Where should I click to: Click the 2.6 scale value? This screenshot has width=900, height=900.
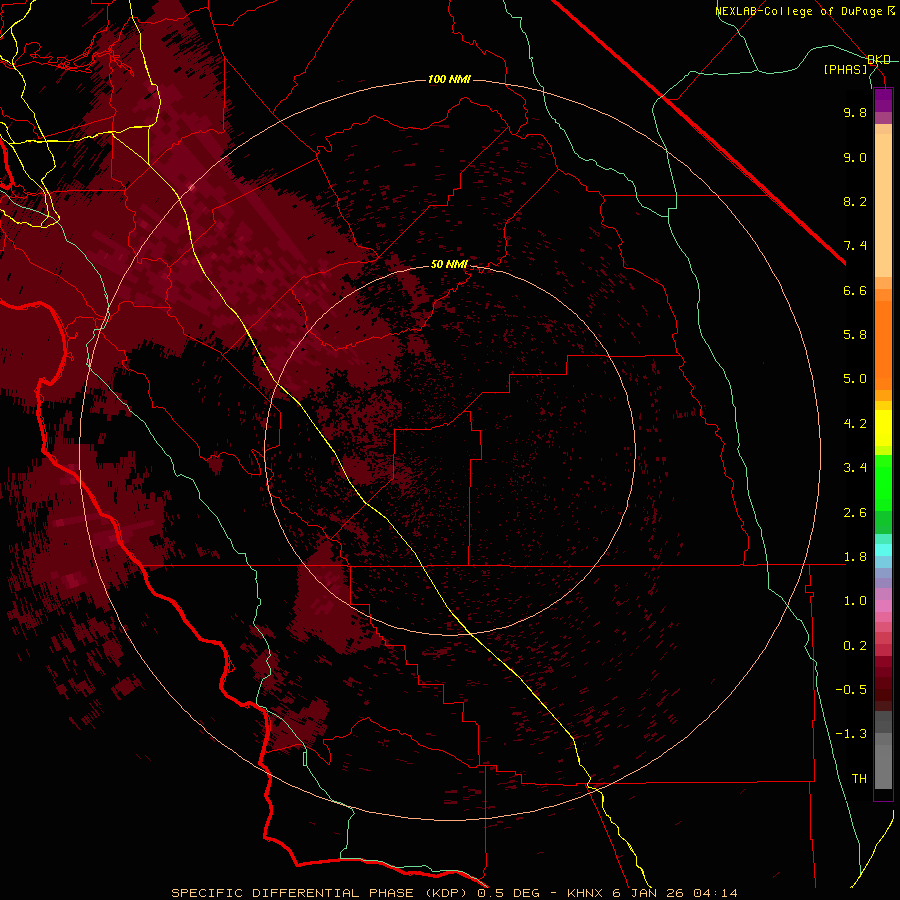pos(855,513)
